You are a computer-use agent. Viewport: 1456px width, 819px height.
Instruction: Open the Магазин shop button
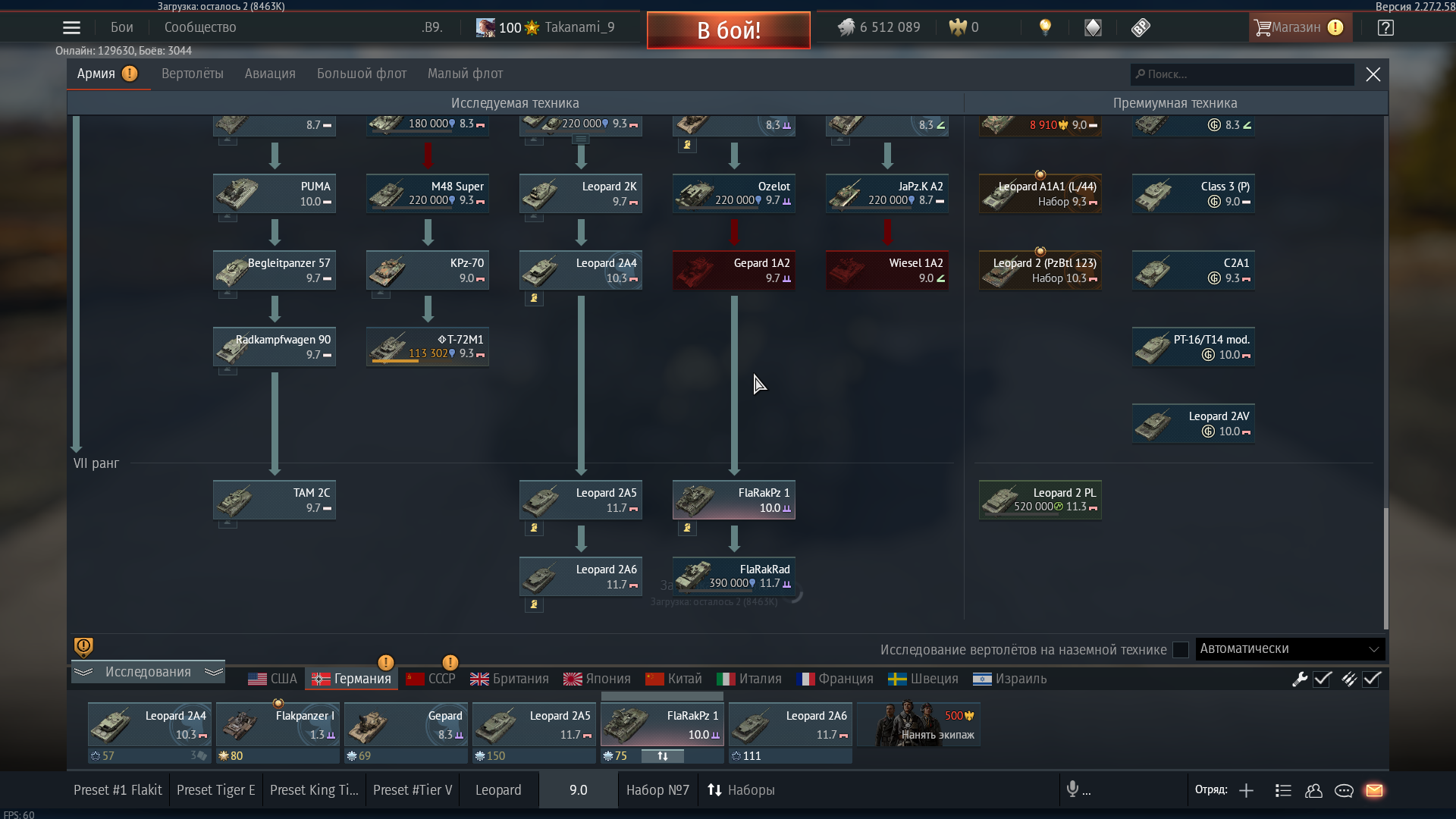point(1299,28)
